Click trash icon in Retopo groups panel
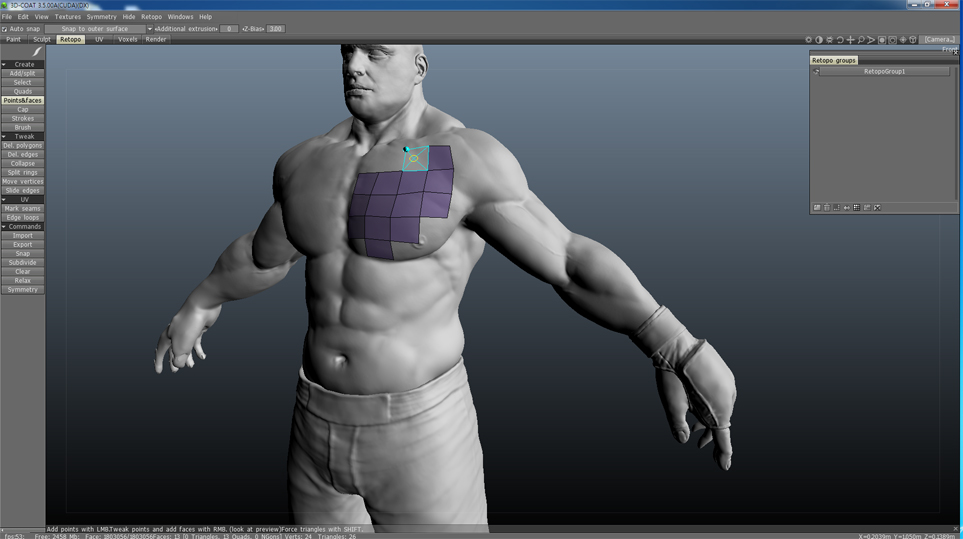 pyautogui.click(x=827, y=207)
